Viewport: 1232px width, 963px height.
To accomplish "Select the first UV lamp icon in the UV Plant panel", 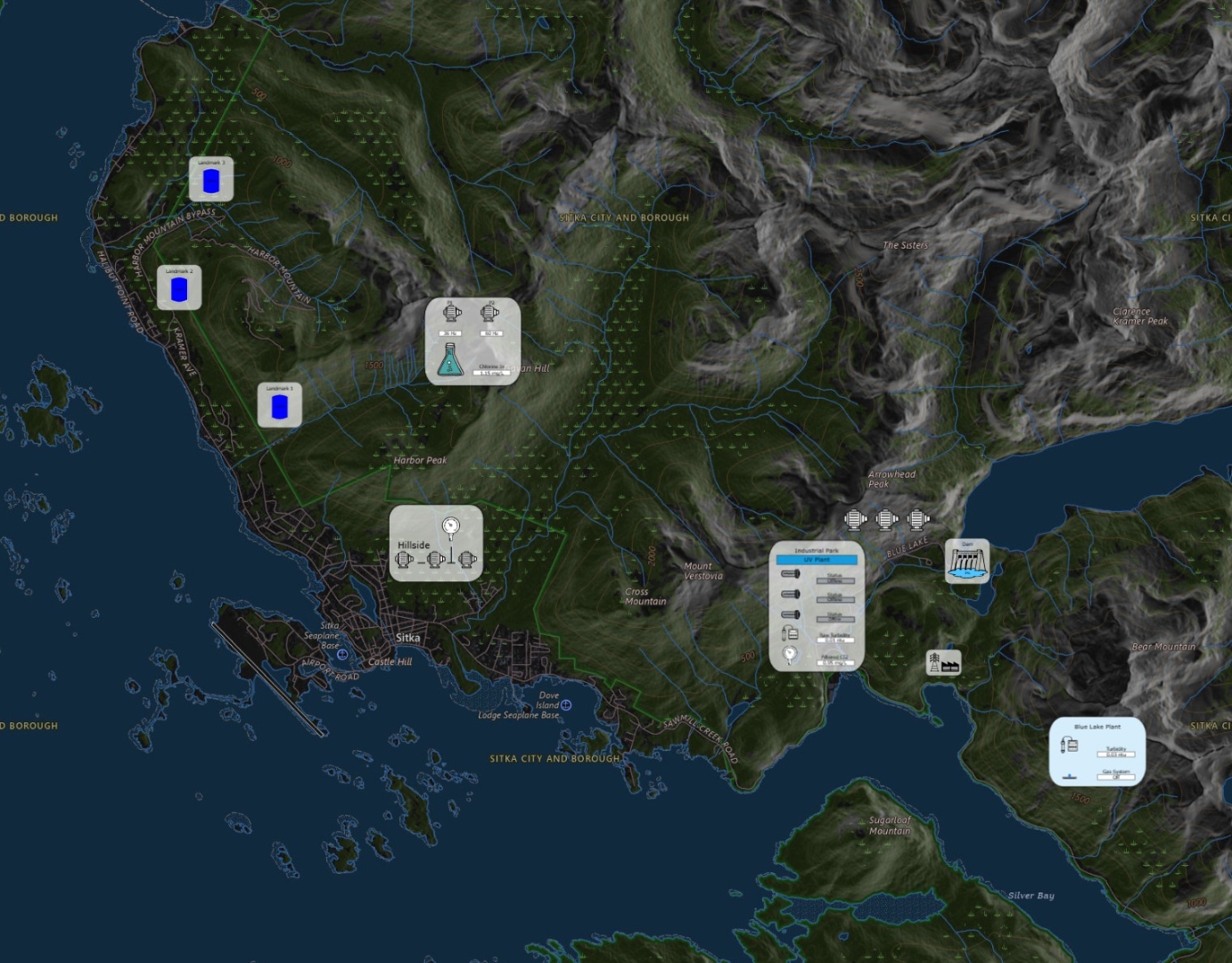I will tap(791, 572).
